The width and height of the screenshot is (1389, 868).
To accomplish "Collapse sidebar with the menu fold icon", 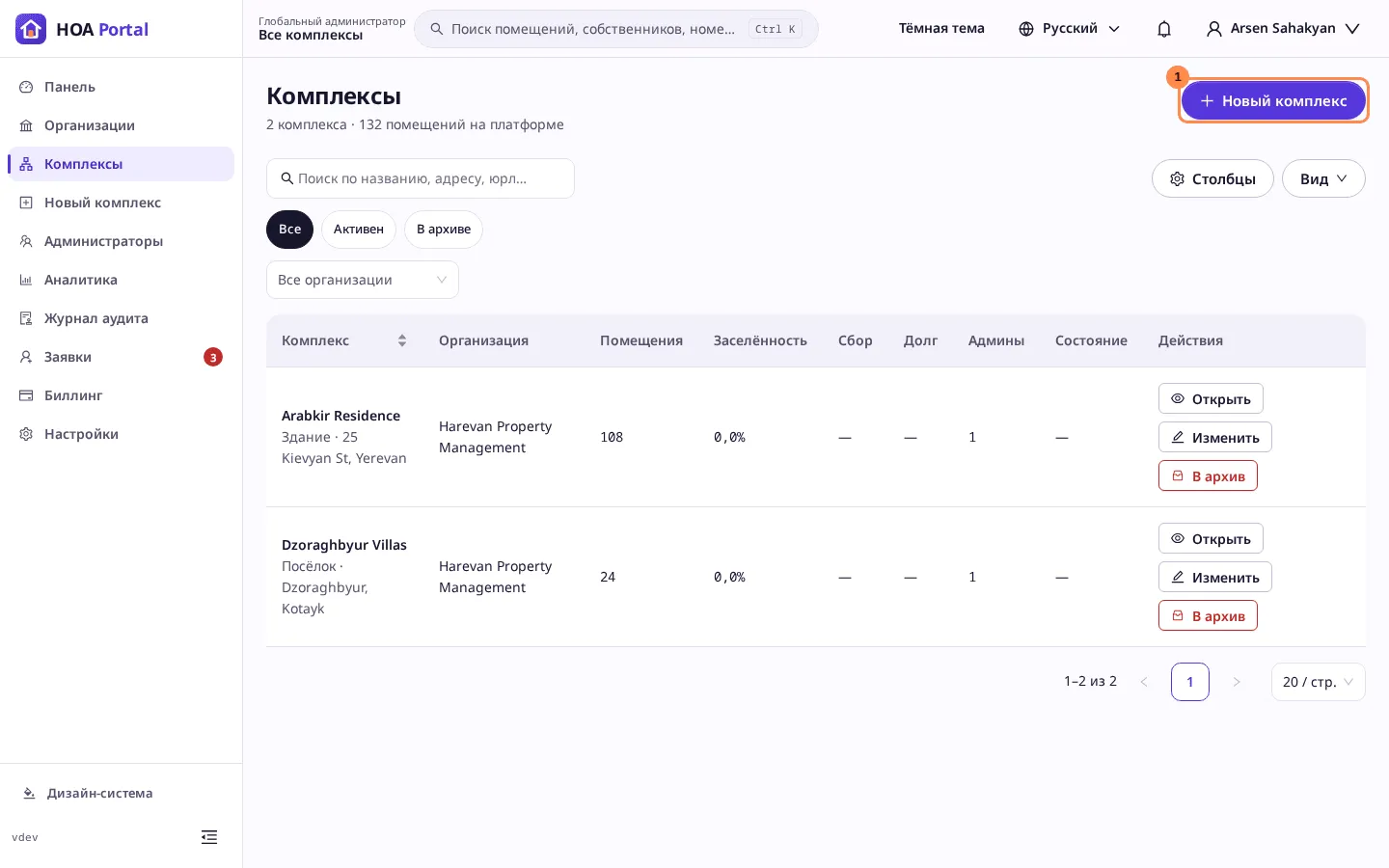I will pyautogui.click(x=209, y=837).
